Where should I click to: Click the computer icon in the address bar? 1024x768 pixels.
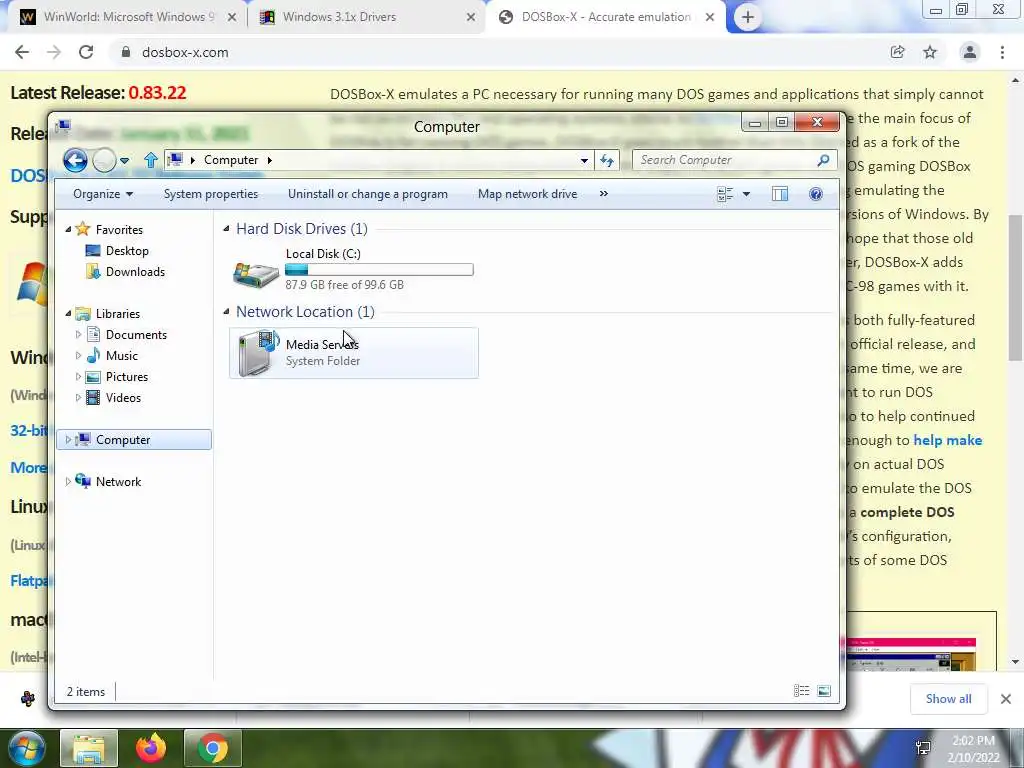click(175, 159)
